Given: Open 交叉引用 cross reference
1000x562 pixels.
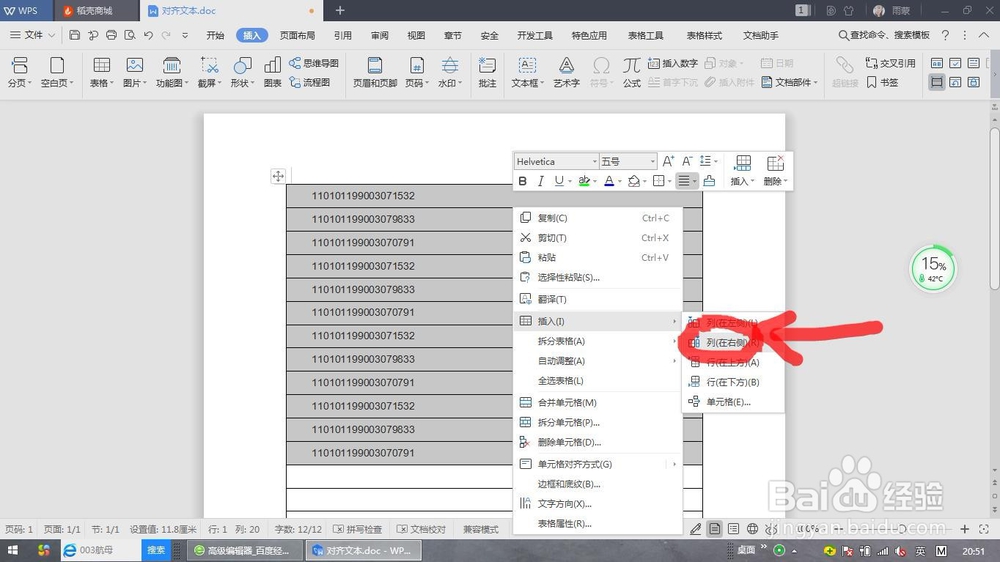Looking at the screenshot, I should [x=890, y=63].
